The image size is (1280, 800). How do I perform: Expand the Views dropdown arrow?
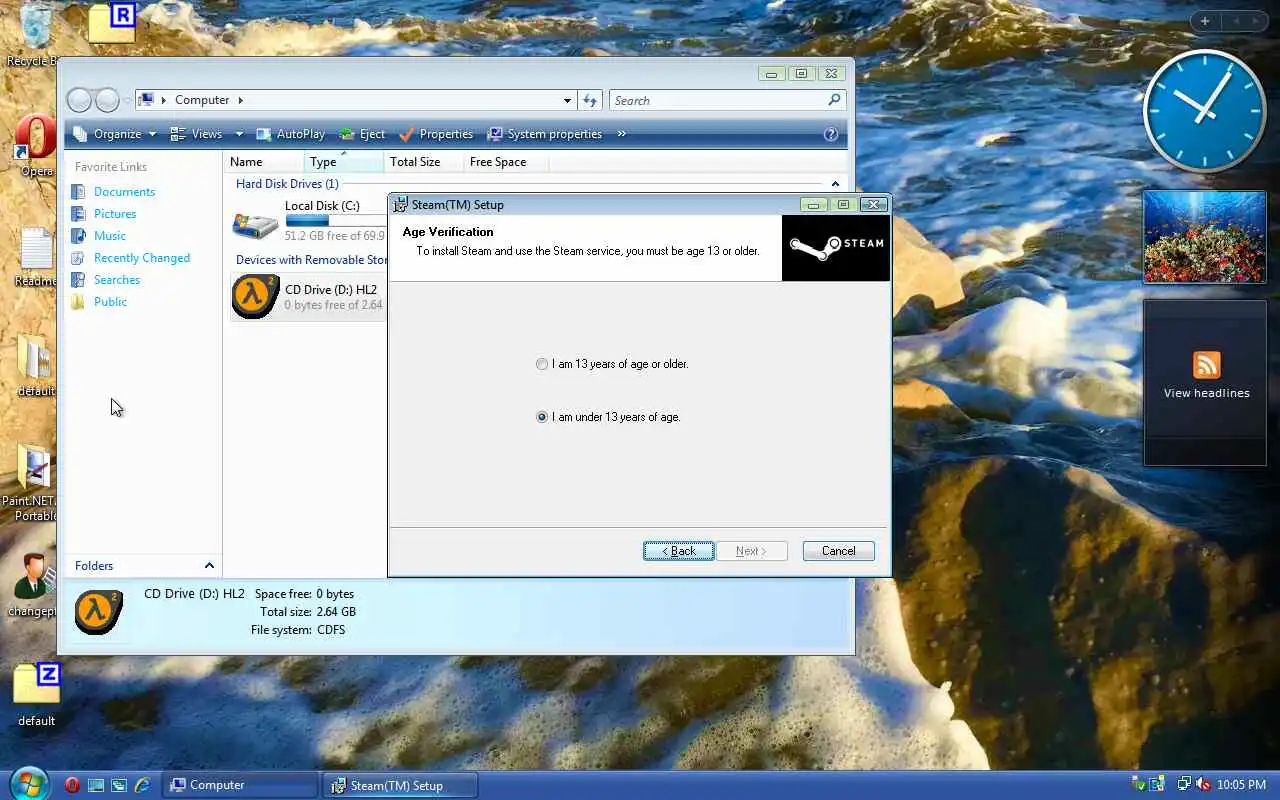pos(239,134)
